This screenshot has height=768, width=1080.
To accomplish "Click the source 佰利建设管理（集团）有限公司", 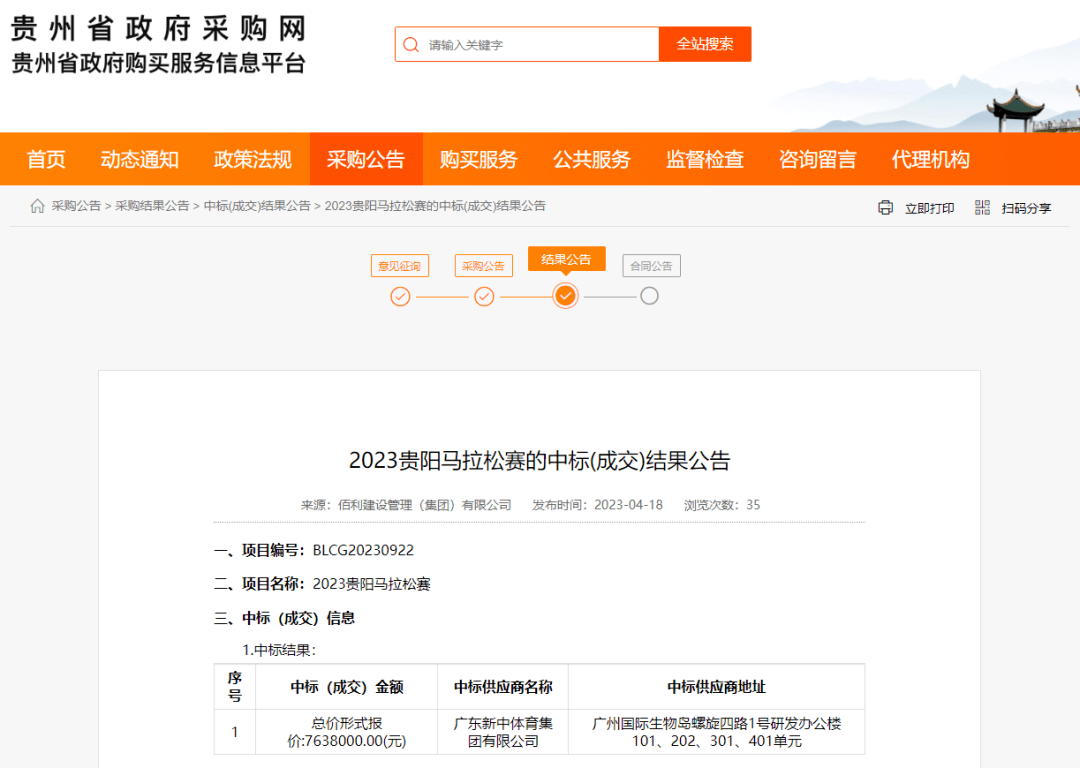I will (425, 505).
